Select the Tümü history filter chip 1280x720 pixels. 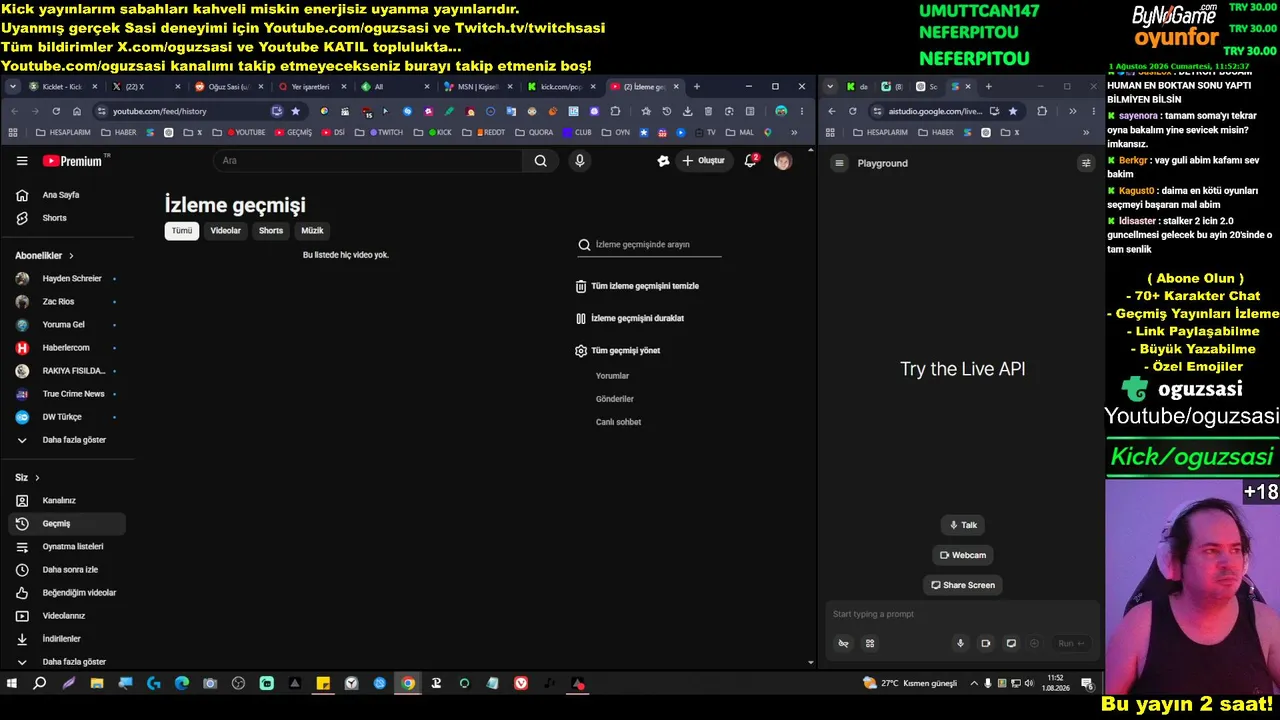(x=182, y=231)
